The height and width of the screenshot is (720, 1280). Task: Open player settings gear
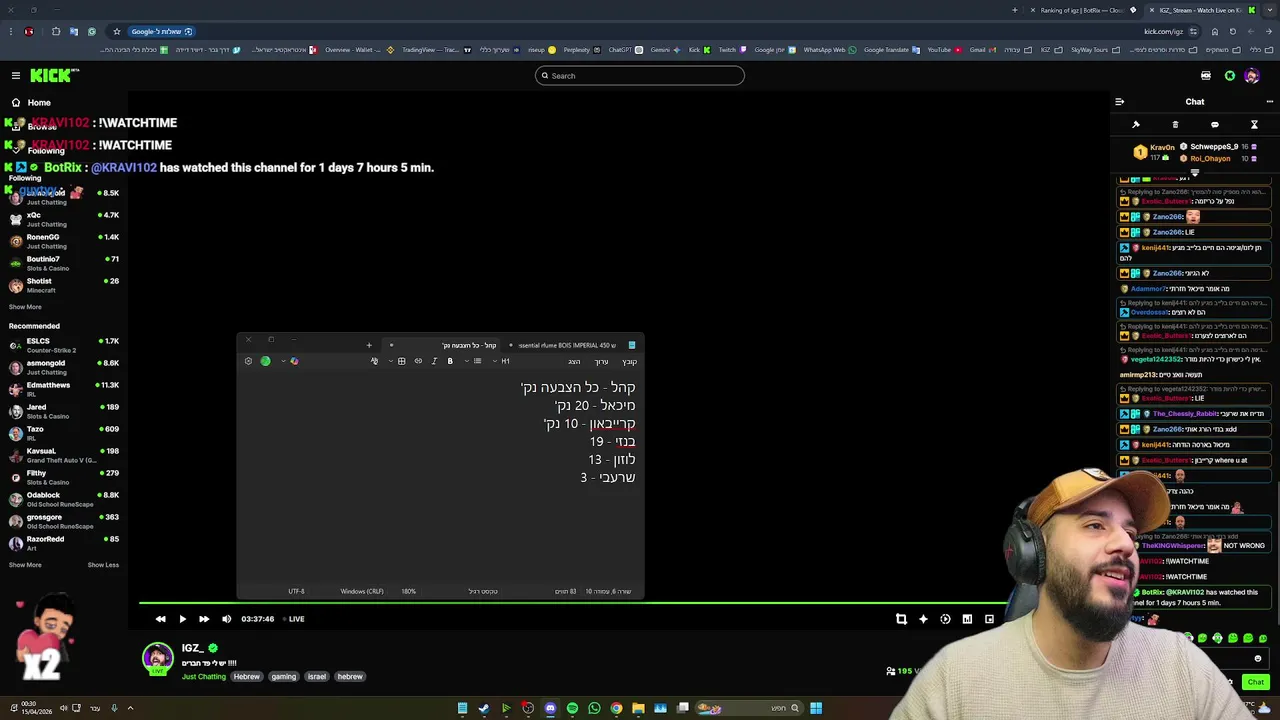tap(945, 619)
